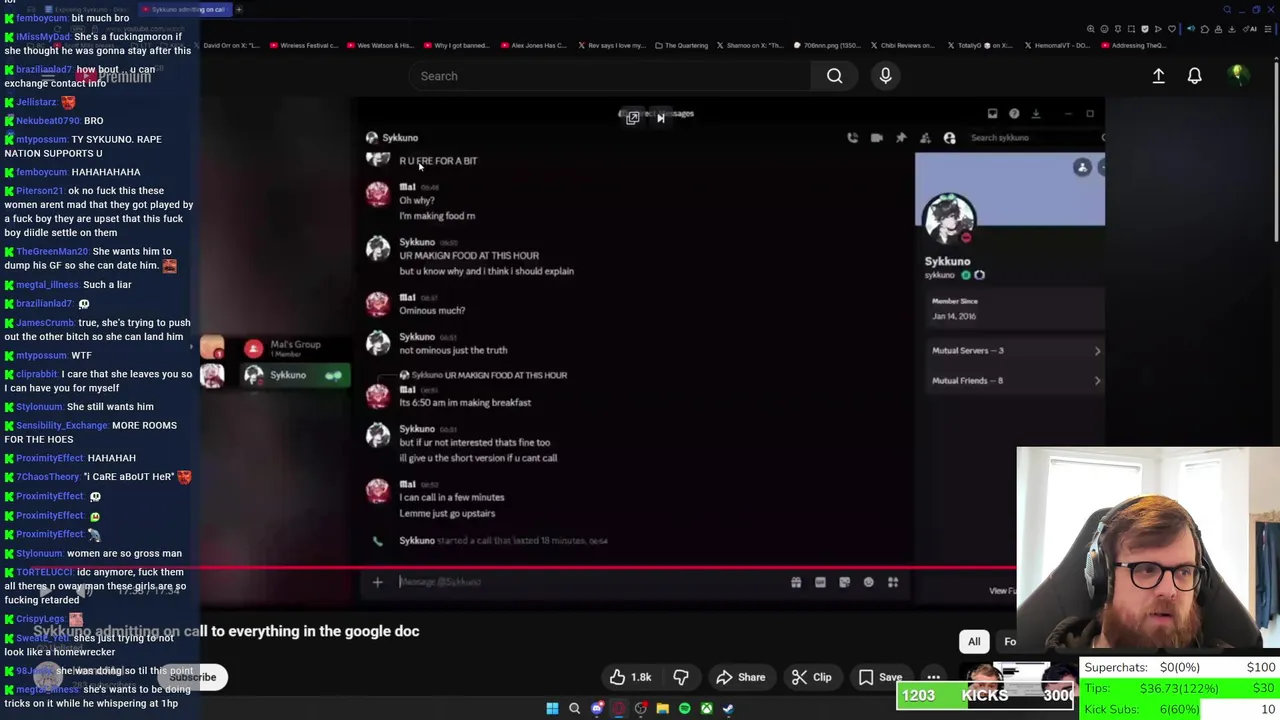Click the red video progress bar

click(608, 567)
